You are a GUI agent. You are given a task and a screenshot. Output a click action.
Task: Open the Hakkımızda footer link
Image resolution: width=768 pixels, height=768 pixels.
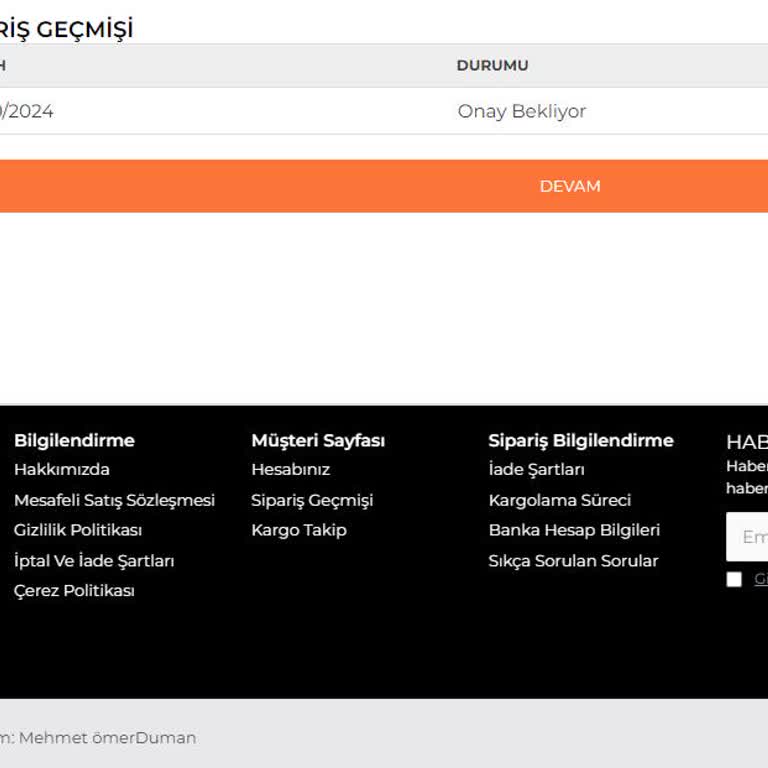click(62, 469)
